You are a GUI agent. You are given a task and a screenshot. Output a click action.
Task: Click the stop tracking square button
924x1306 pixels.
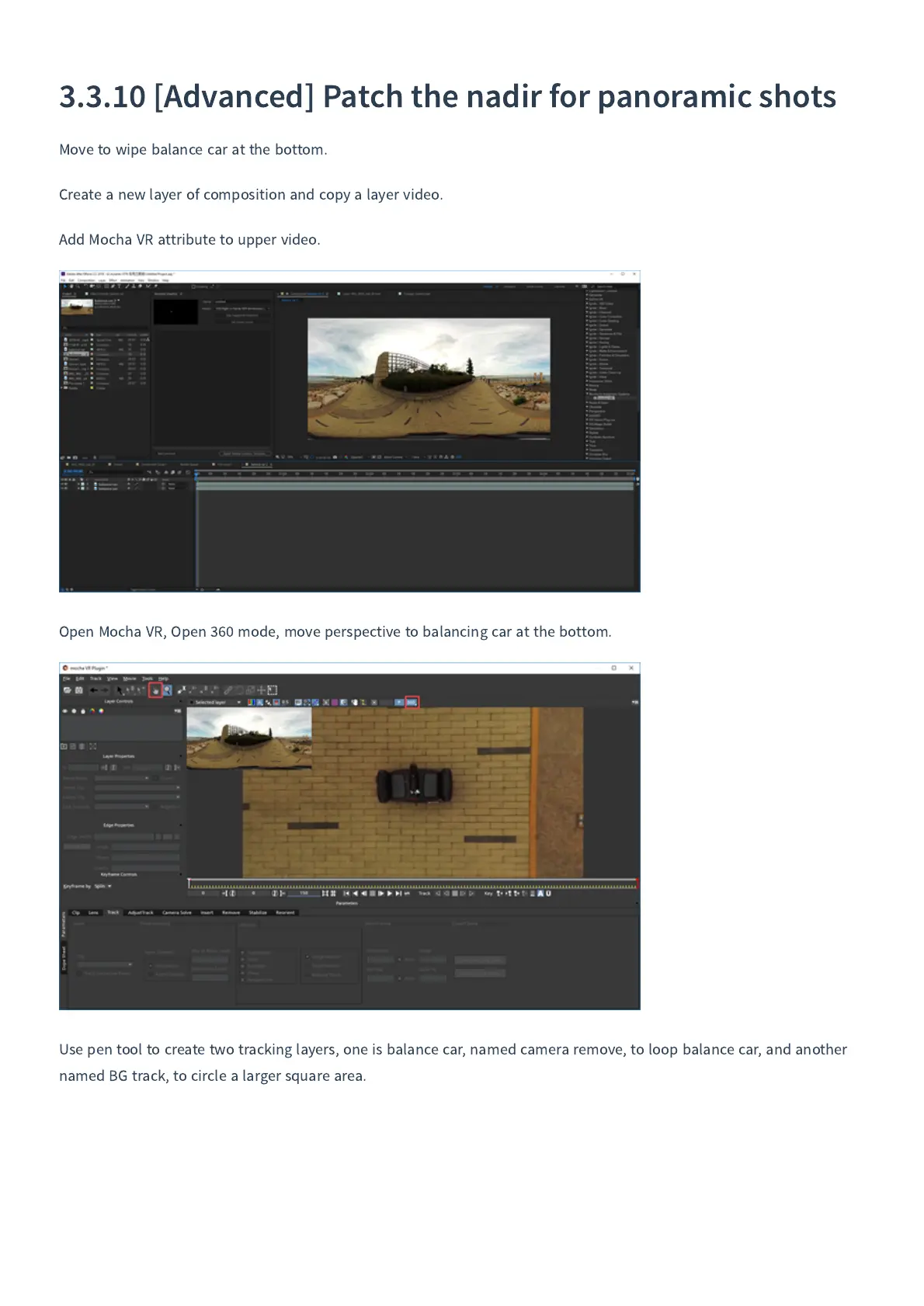pos(454,894)
